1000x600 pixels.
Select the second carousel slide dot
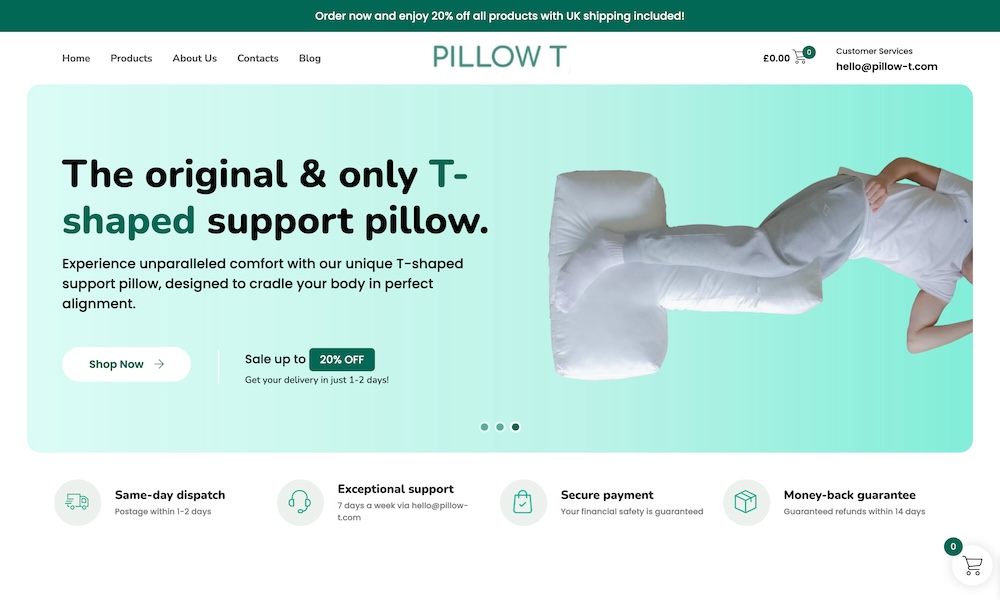[500, 427]
